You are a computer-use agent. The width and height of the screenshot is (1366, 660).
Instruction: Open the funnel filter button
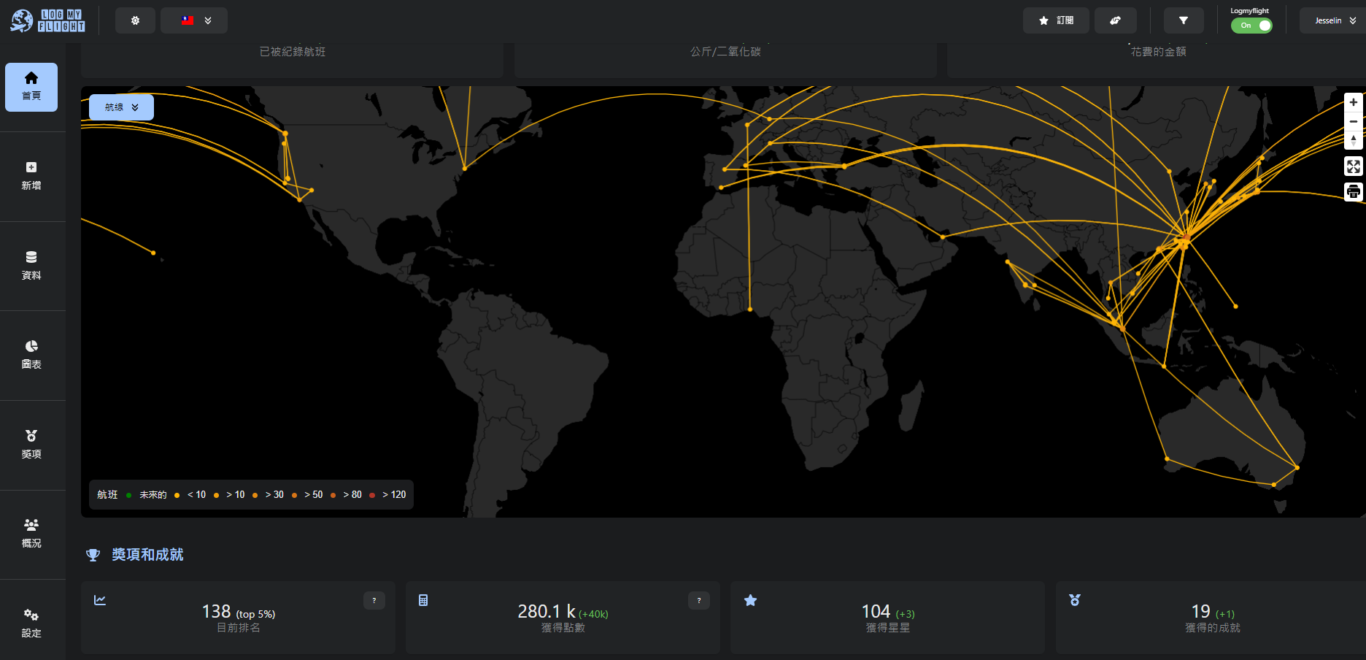pos(1184,20)
